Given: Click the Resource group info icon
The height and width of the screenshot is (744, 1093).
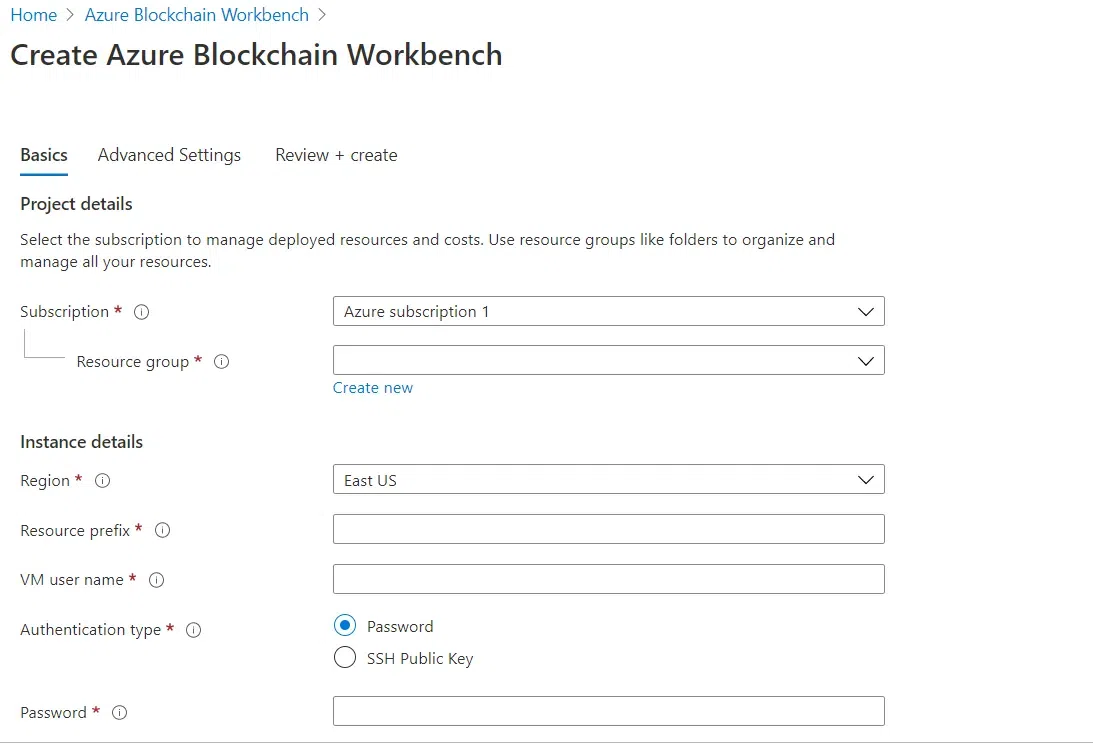Looking at the screenshot, I should pos(222,361).
